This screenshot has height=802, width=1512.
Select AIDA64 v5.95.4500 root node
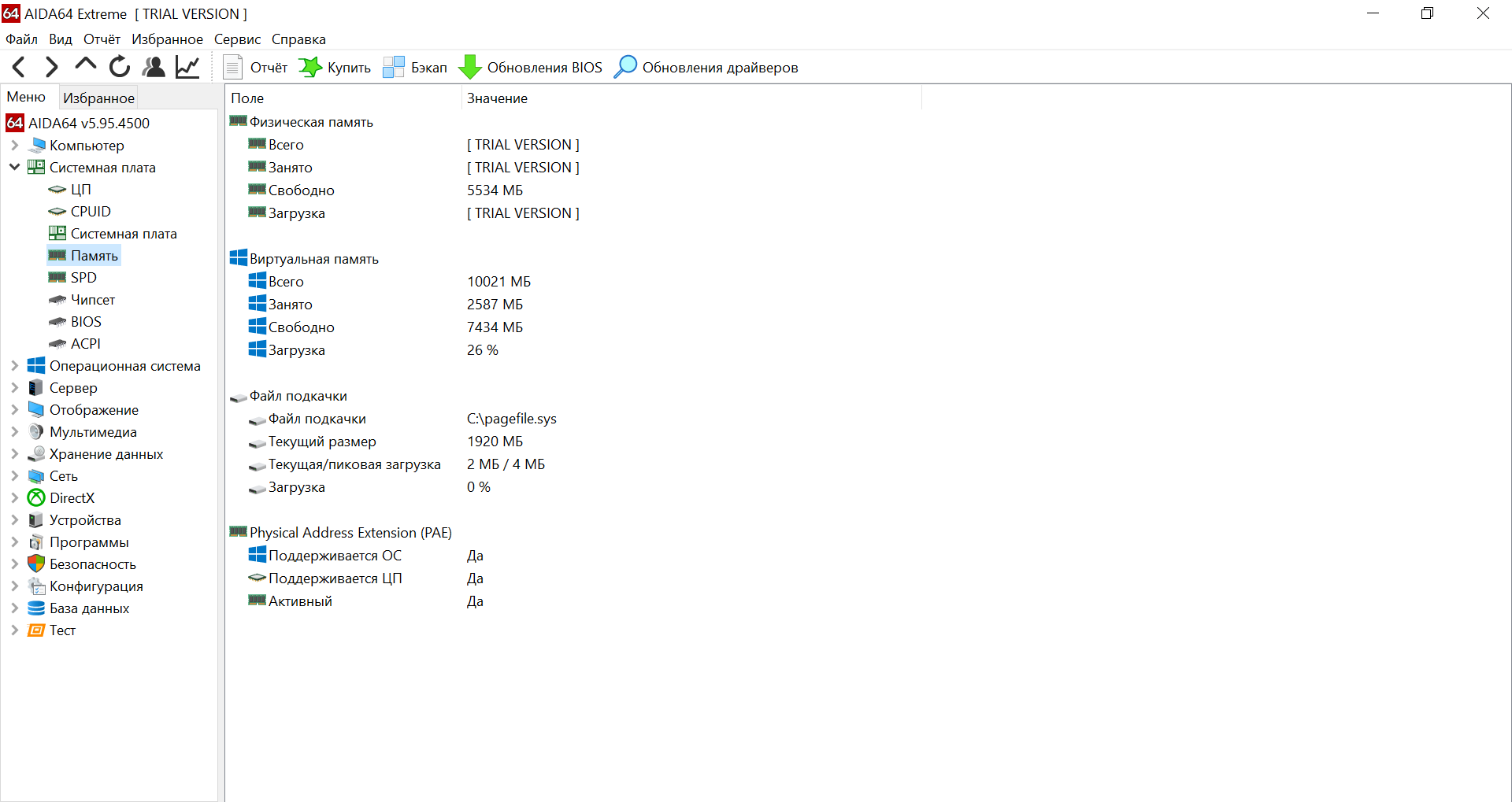pos(89,123)
